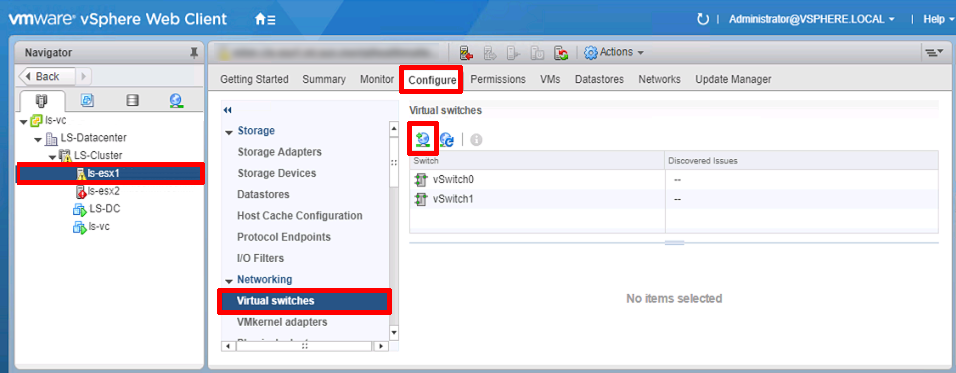
Task: Open Storage Devices settings
Action: coord(277,173)
